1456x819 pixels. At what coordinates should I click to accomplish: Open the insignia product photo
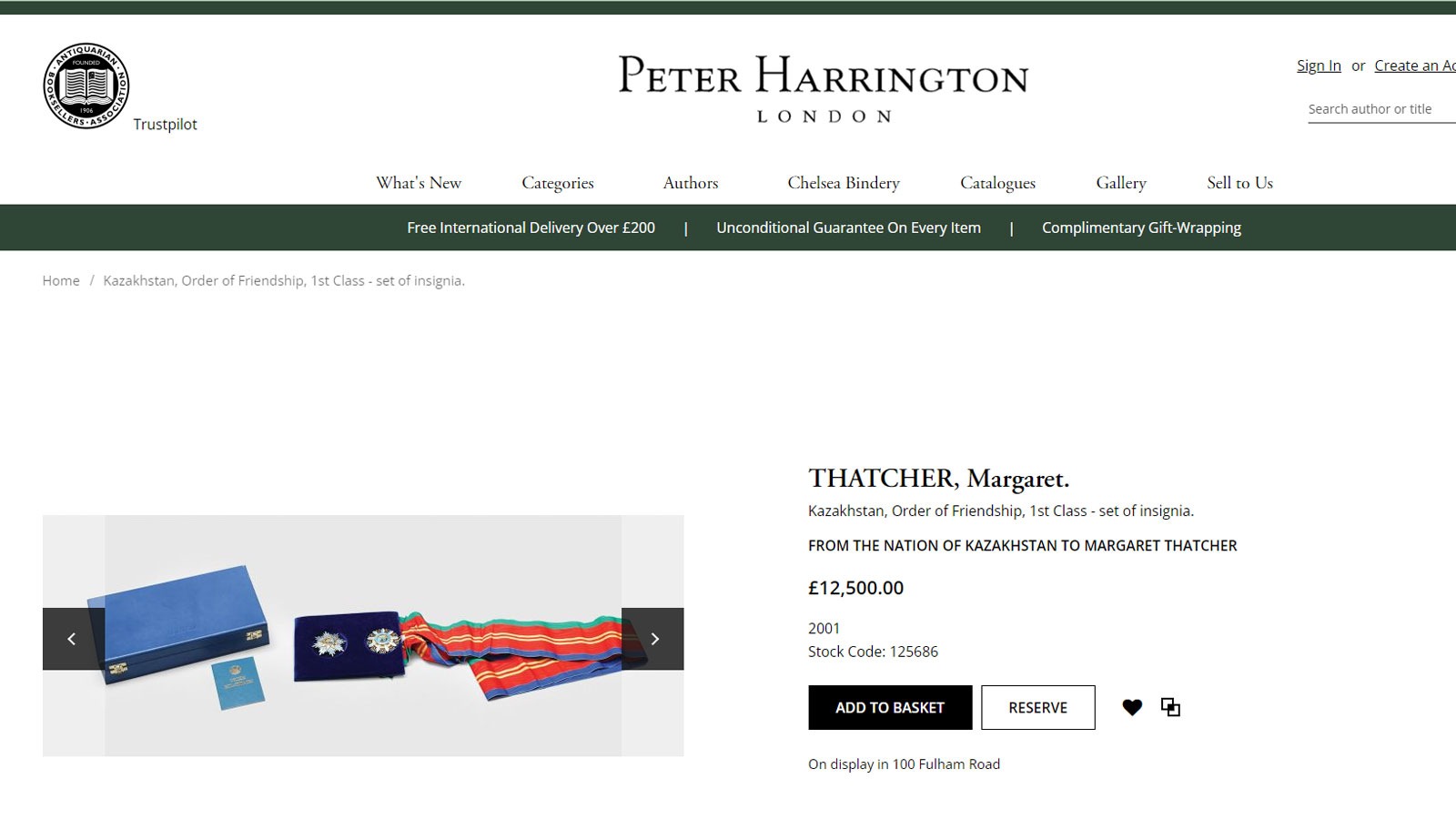(363, 635)
